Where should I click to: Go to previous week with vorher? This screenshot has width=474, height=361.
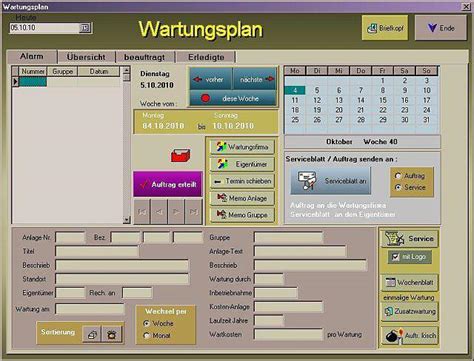pos(210,79)
